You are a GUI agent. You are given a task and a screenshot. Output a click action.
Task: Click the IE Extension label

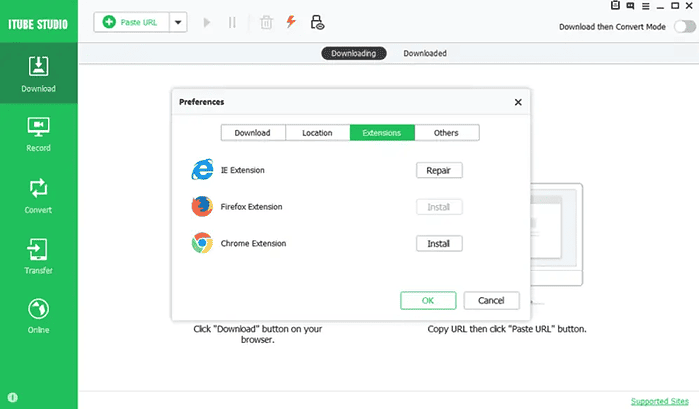tap(243, 170)
